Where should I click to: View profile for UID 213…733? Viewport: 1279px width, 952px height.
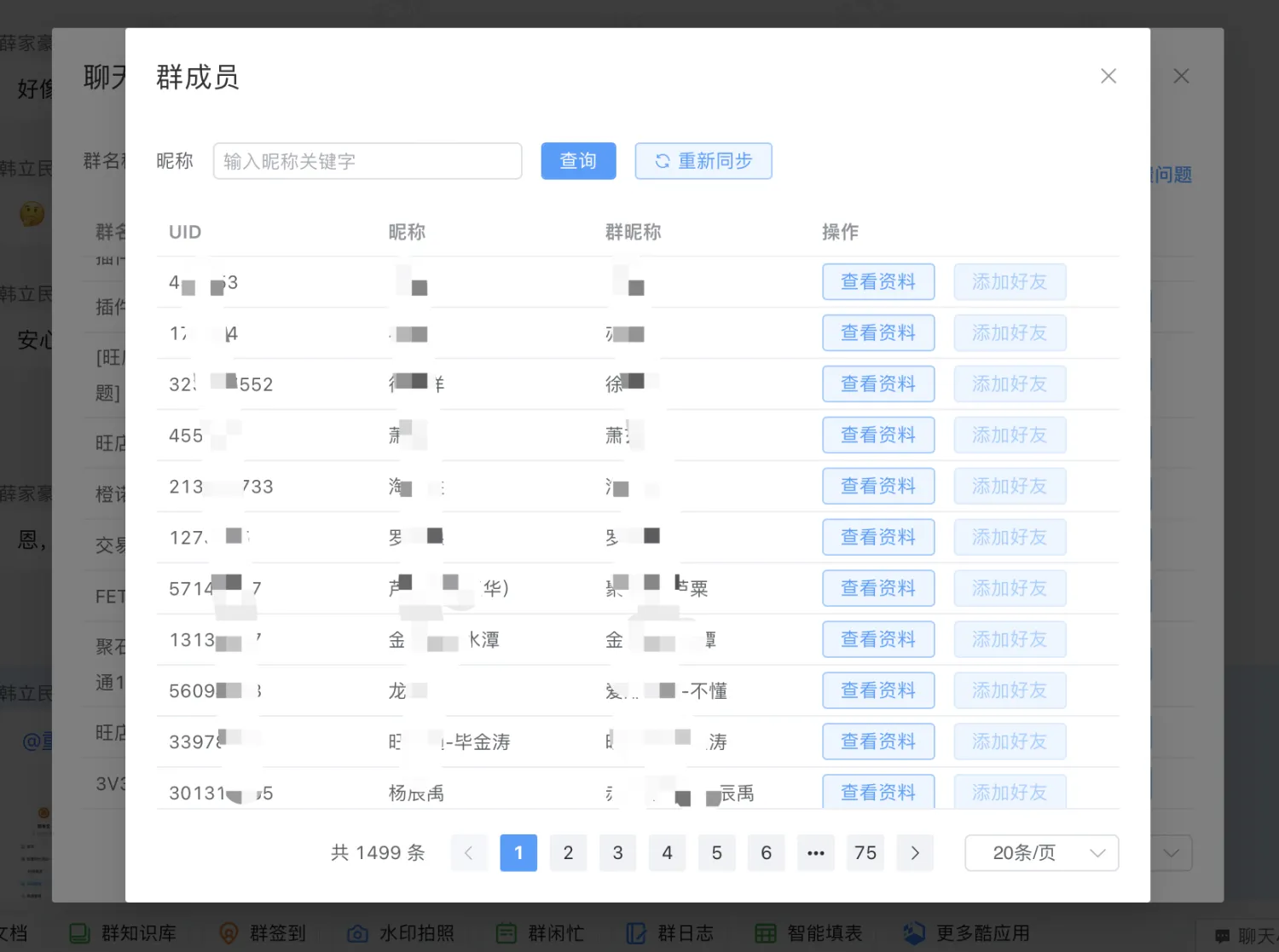pos(878,486)
